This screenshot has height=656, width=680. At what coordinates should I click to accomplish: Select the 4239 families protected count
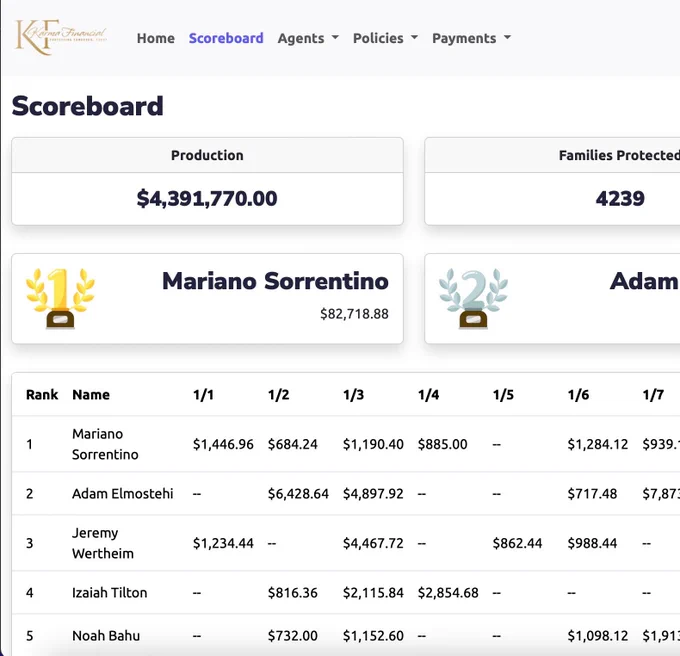620,199
